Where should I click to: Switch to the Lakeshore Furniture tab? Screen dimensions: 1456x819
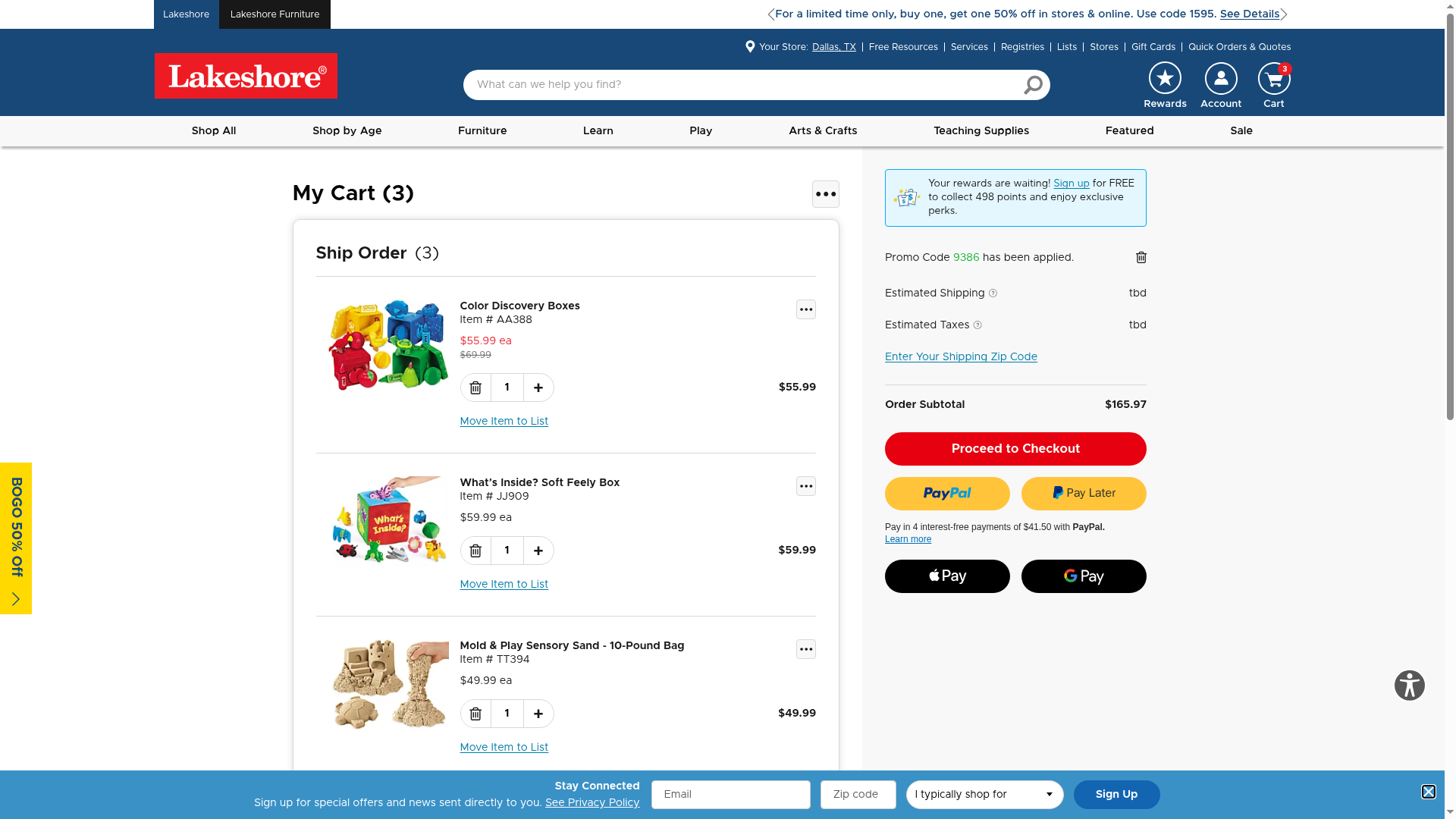tap(275, 14)
